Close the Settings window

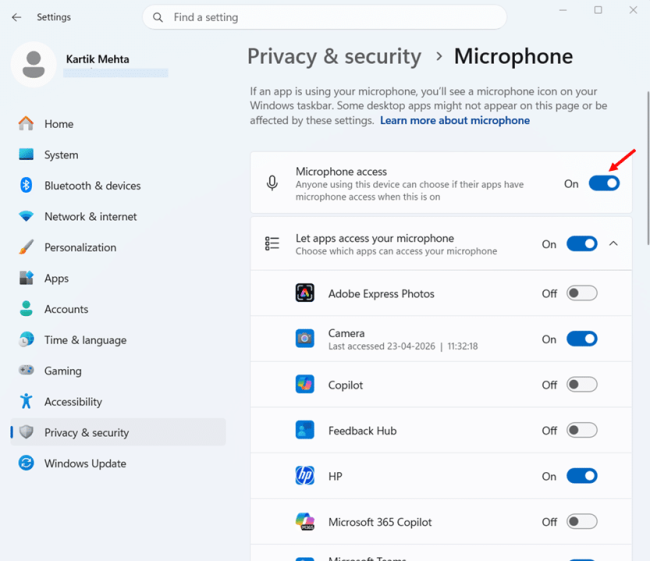[633, 10]
